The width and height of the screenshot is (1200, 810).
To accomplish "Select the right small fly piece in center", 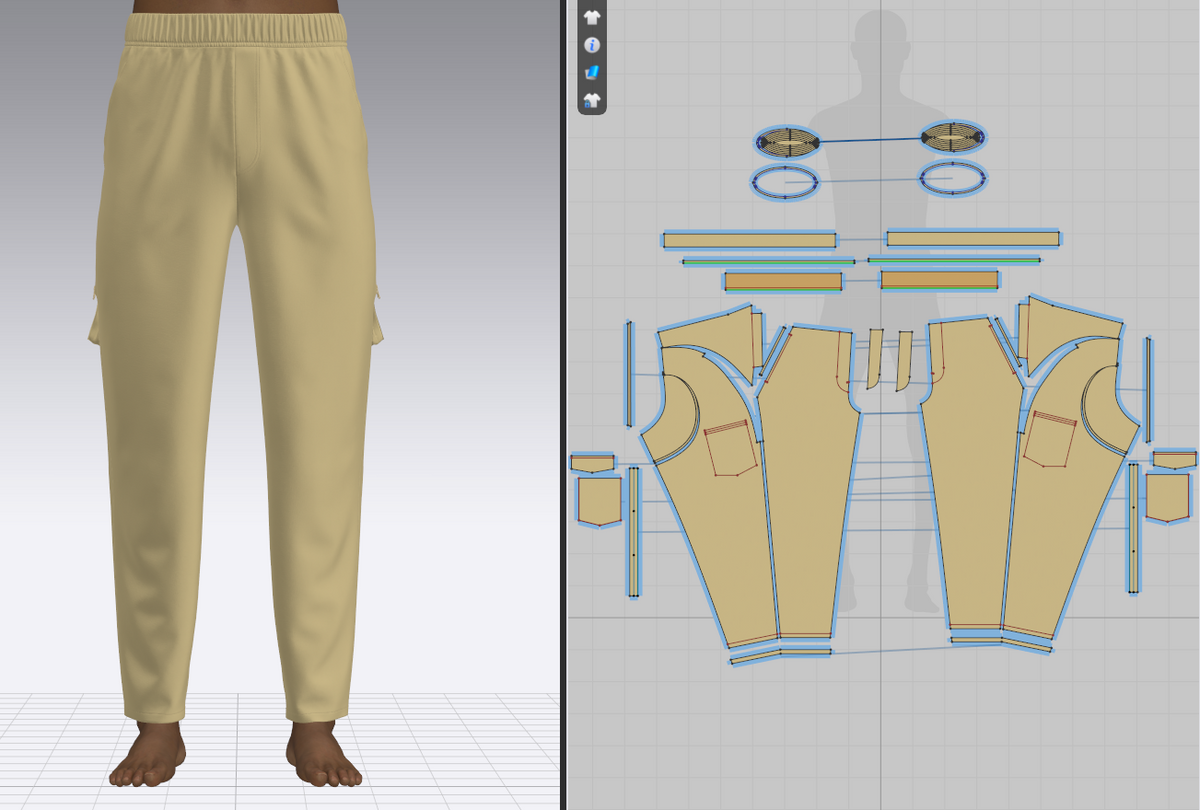I will point(904,360).
